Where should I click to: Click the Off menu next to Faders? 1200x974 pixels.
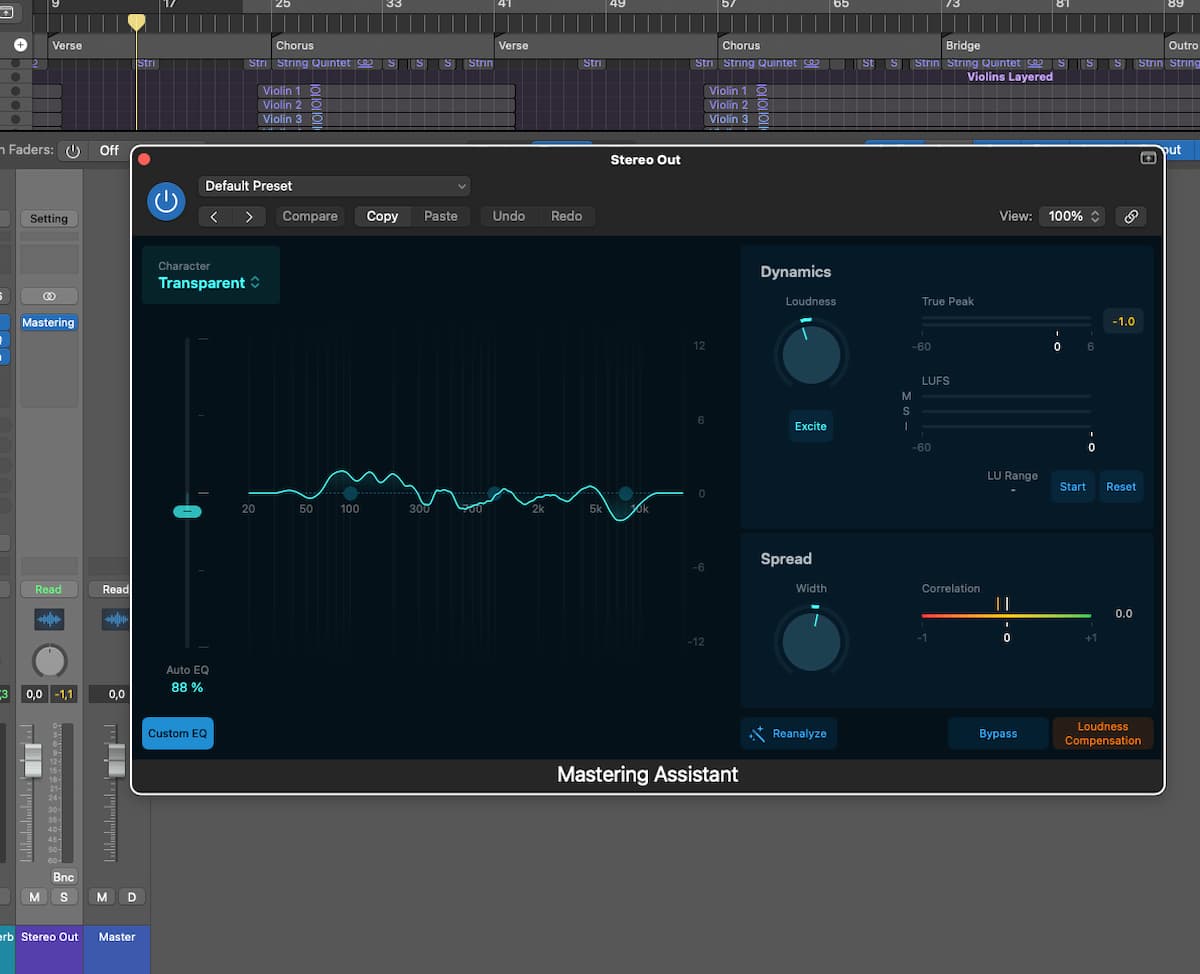coord(109,151)
